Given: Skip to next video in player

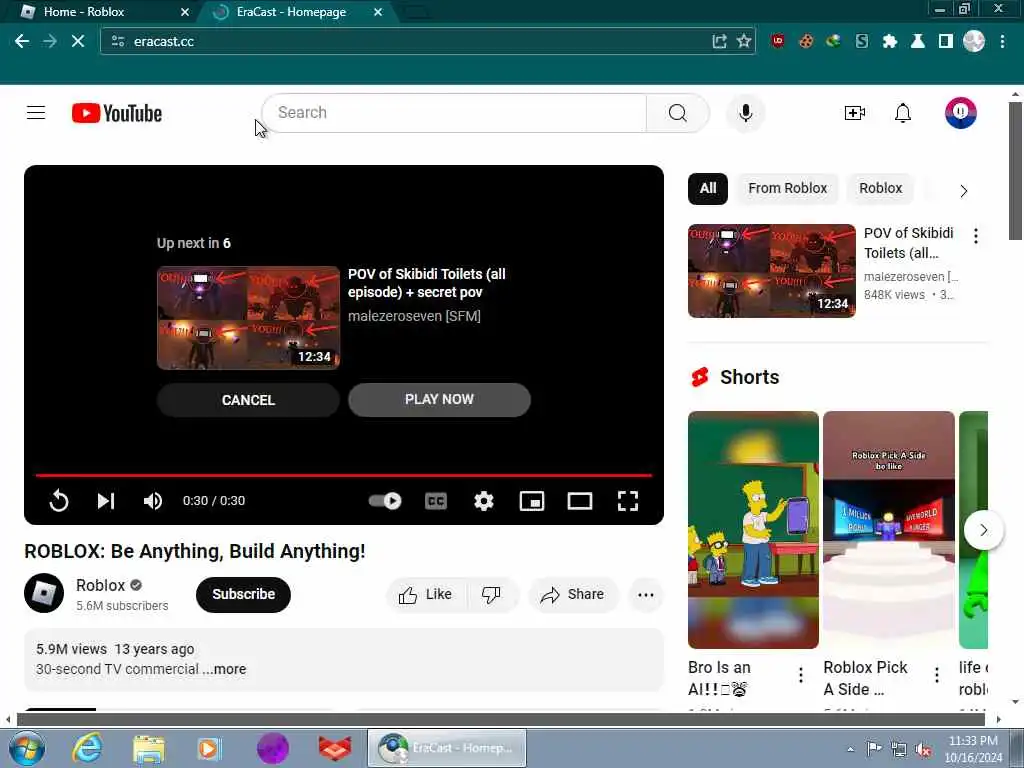Looking at the screenshot, I should click(x=106, y=501).
